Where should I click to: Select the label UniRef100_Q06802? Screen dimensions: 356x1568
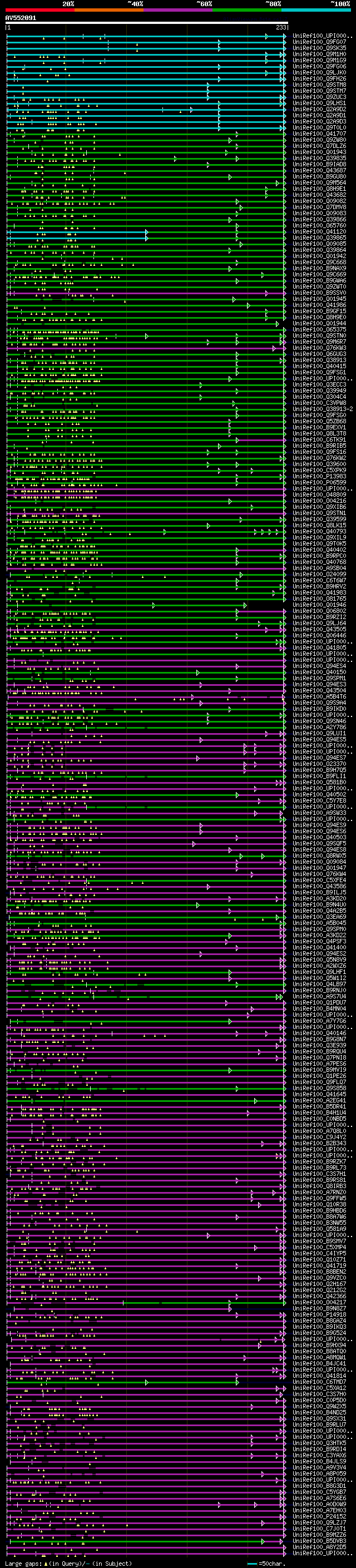[319, 611]
